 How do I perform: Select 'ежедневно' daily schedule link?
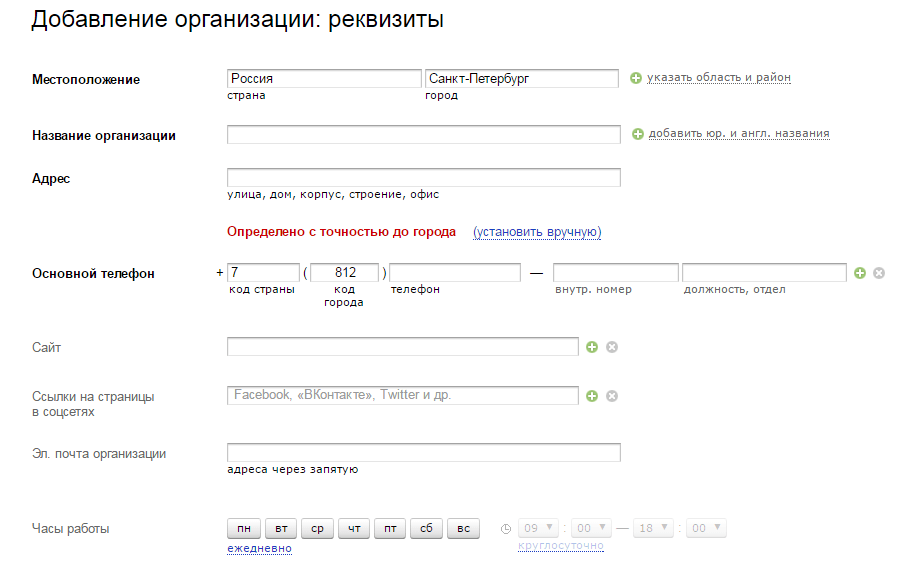[259, 548]
